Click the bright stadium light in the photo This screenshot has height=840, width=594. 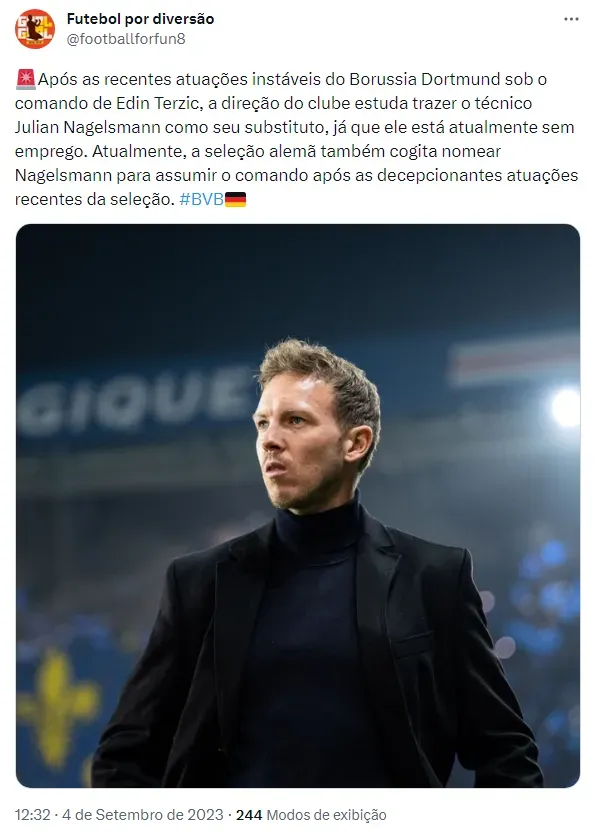[566, 408]
